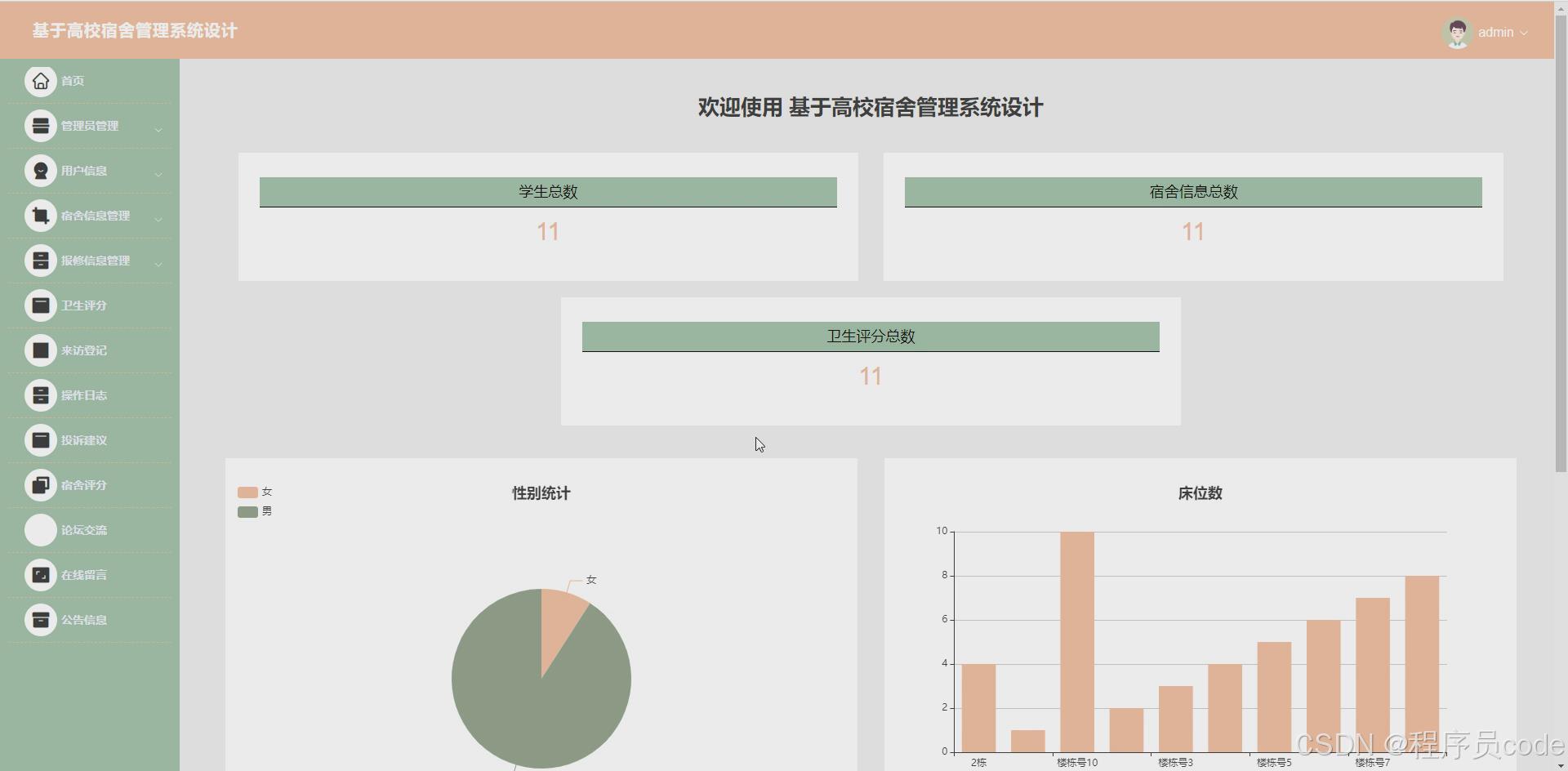This screenshot has height=771, width=1568.
Task: Click the 宿舍评分 copy icon
Action: 41,485
